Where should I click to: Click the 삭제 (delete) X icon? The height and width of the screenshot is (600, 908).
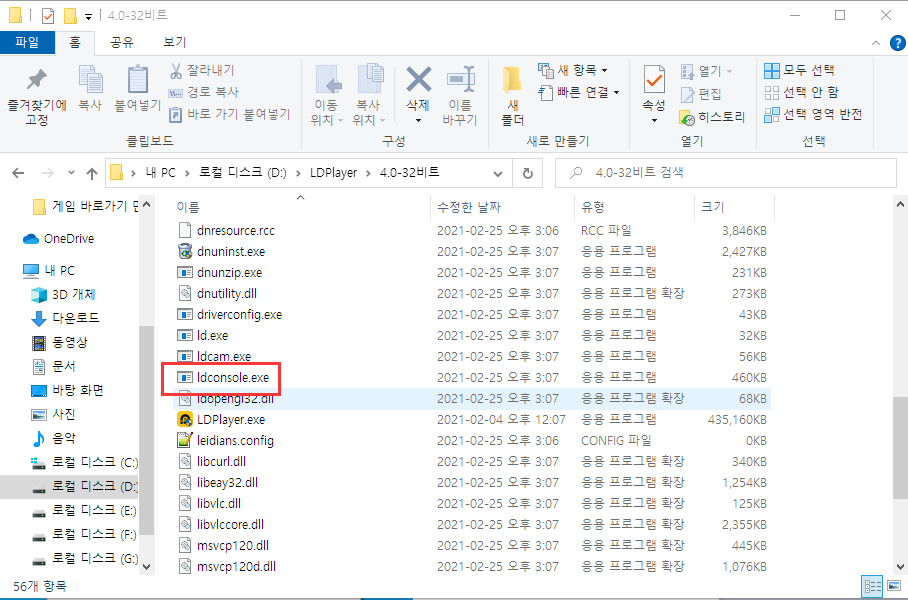(x=418, y=80)
